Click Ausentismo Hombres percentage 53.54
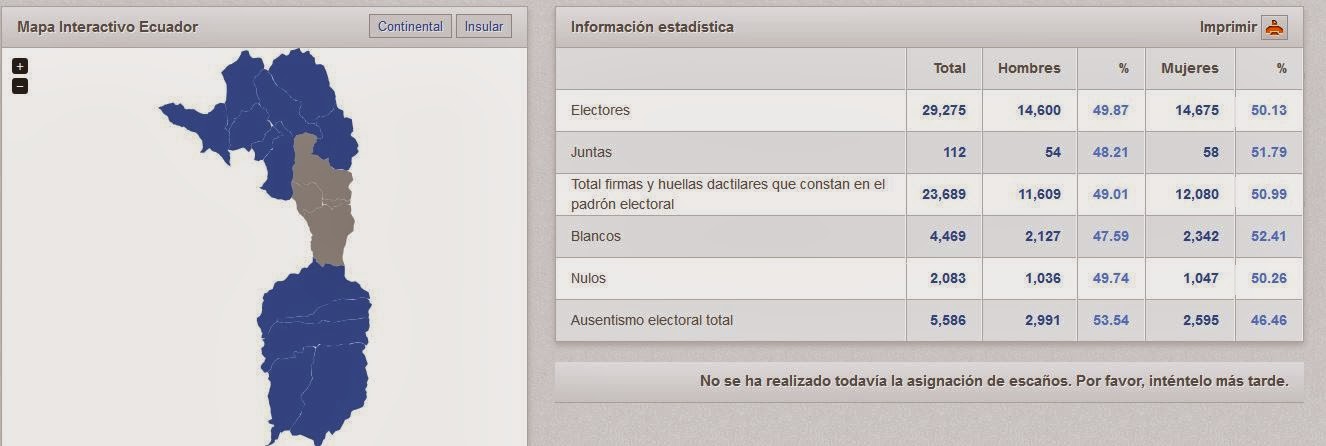Viewport: 1326px width, 446px height. point(1111,320)
